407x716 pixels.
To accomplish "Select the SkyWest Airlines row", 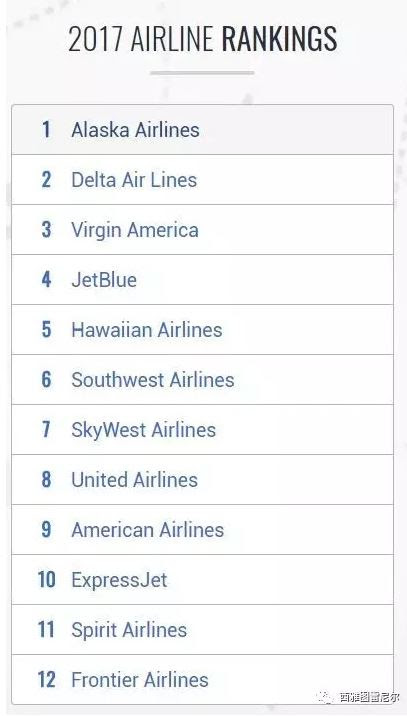I will click(x=202, y=429).
